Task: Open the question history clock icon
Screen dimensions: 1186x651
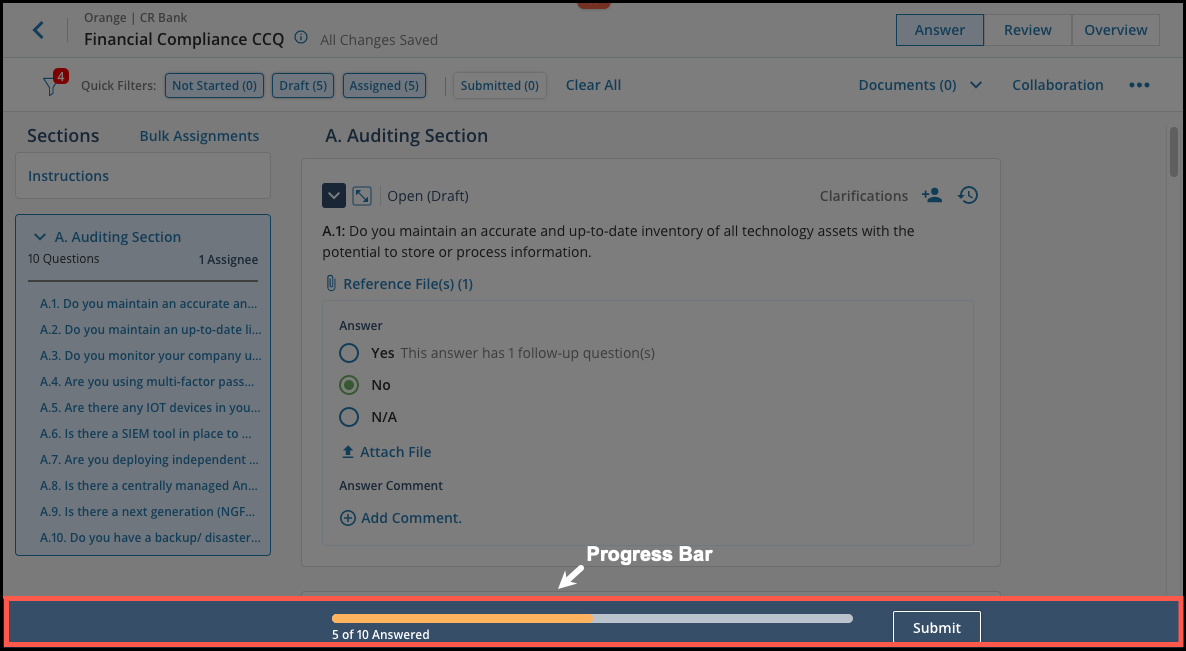Action: [x=967, y=196]
